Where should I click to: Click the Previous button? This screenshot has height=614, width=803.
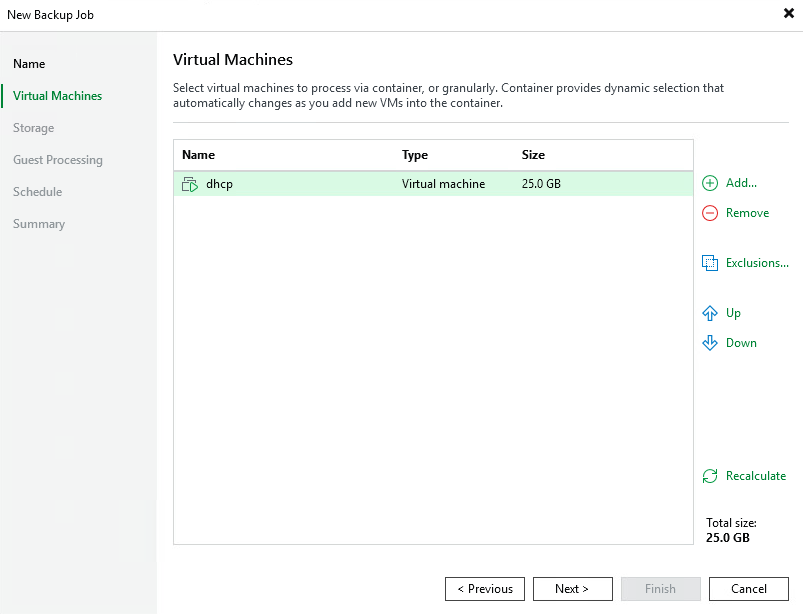pyautogui.click(x=484, y=588)
